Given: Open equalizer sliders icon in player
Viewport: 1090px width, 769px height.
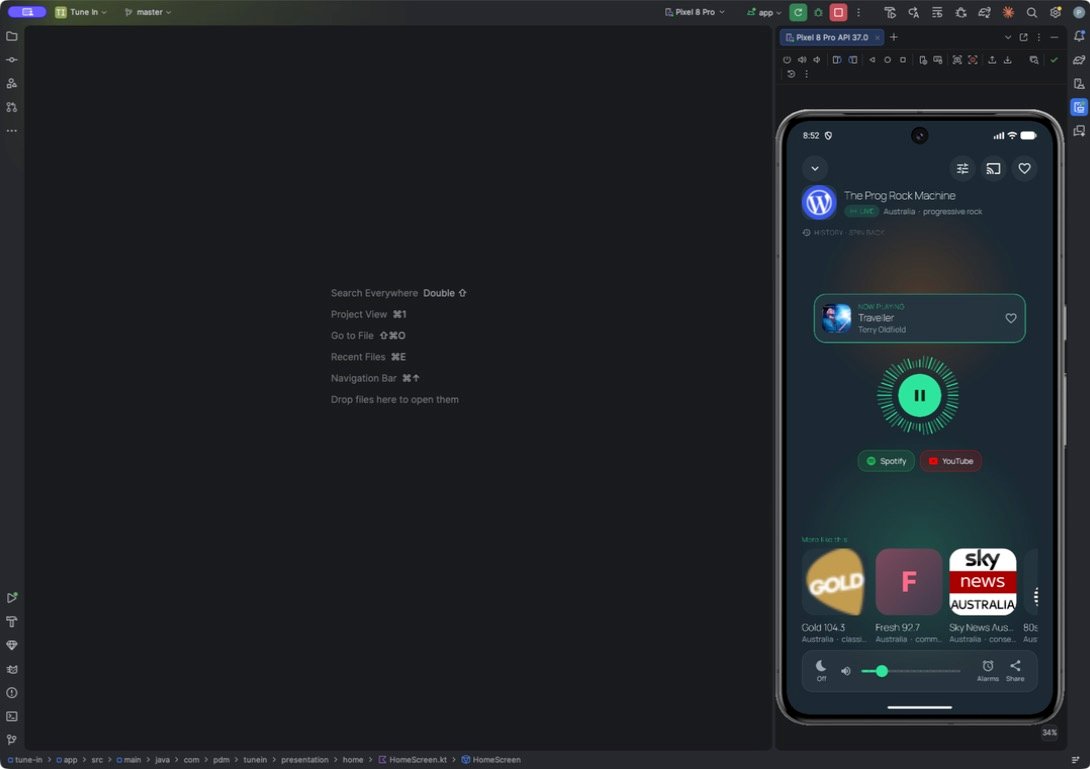Looking at the screenshot, I should click(x=963, y=168).
